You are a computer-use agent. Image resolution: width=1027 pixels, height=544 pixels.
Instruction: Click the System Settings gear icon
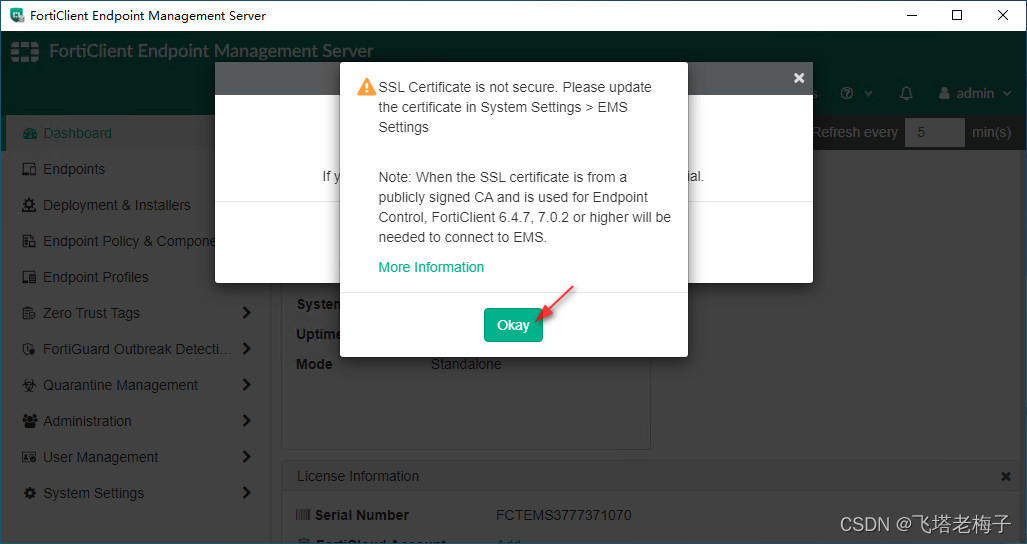[29, 494]
